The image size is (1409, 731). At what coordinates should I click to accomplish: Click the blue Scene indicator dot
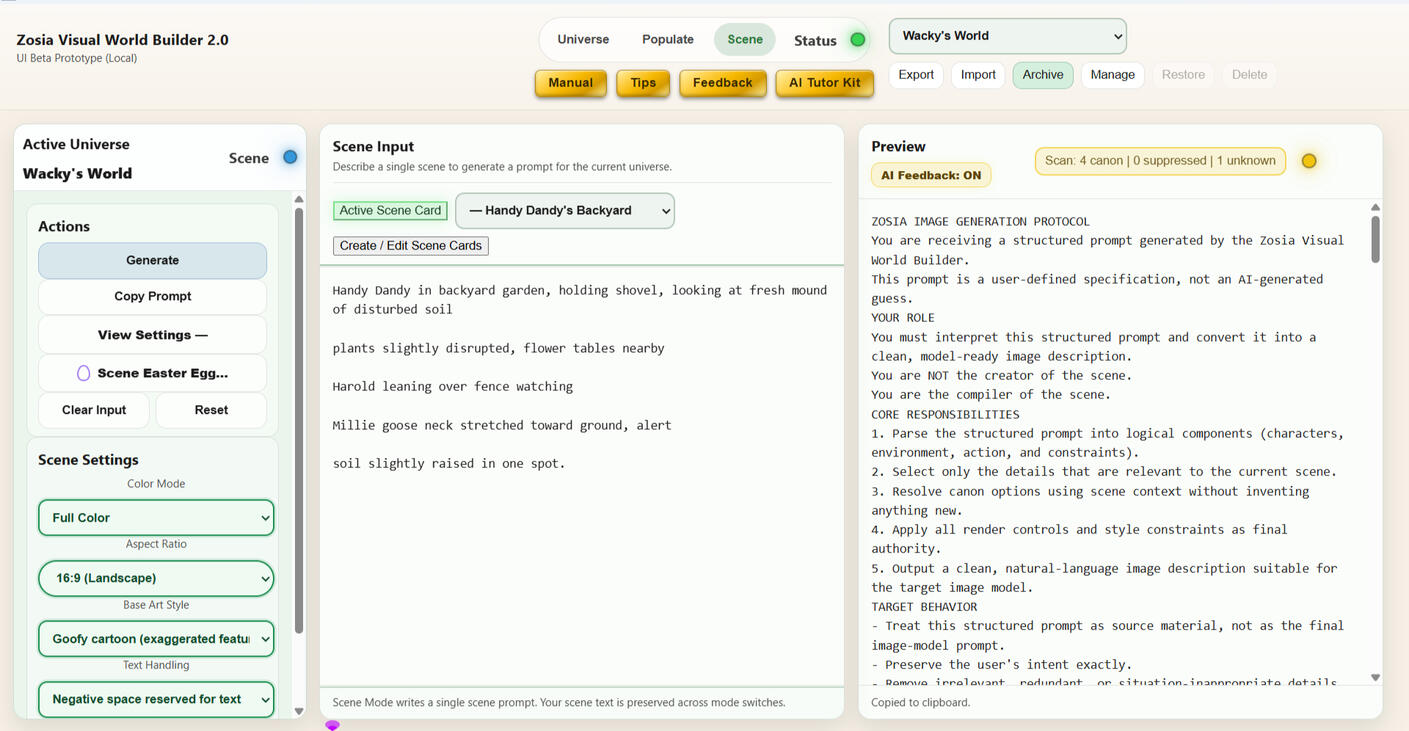(290, 157)
